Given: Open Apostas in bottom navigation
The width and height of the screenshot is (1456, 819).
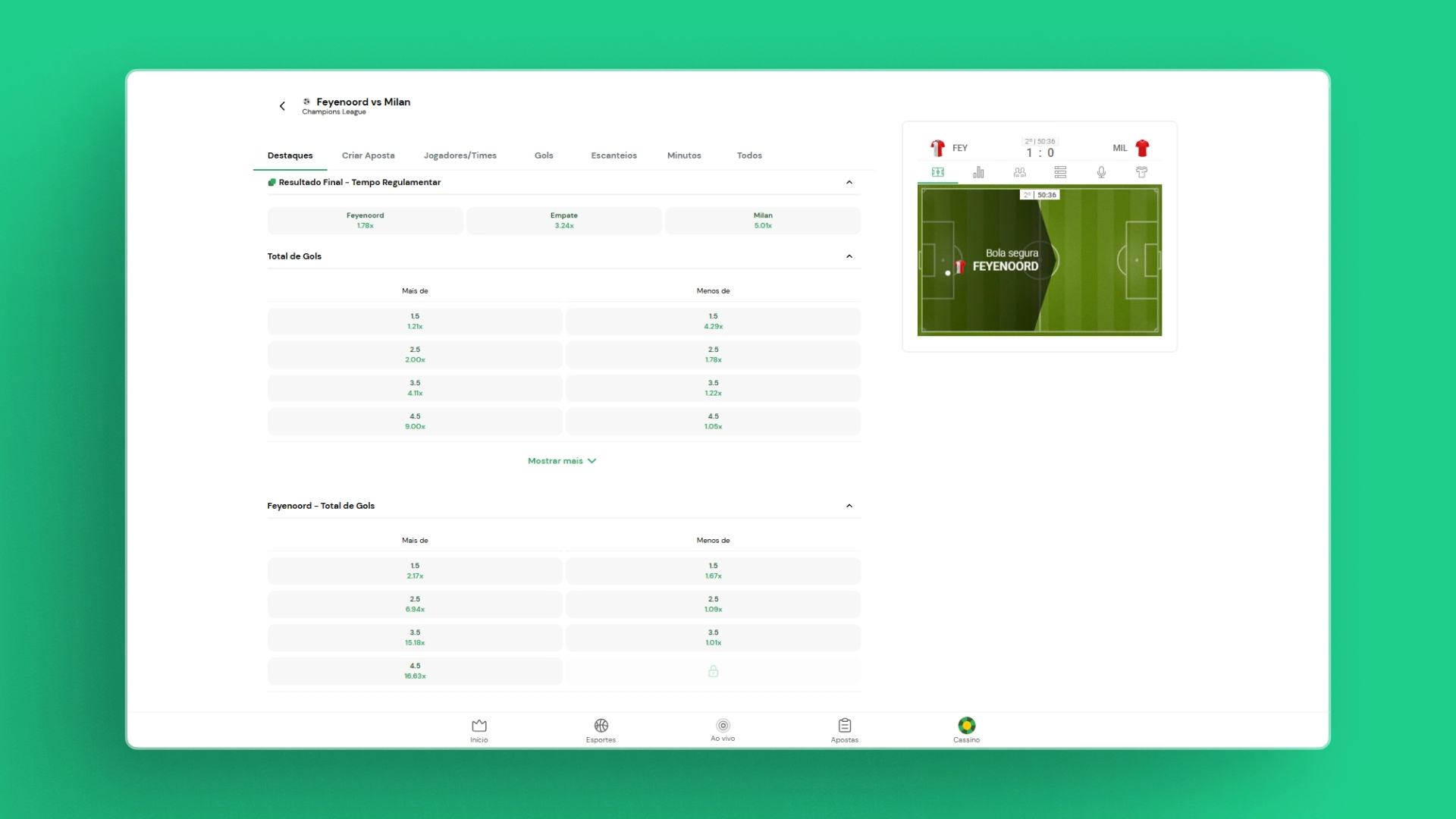Looking at the screenshot, I should (x=845, y=731).
